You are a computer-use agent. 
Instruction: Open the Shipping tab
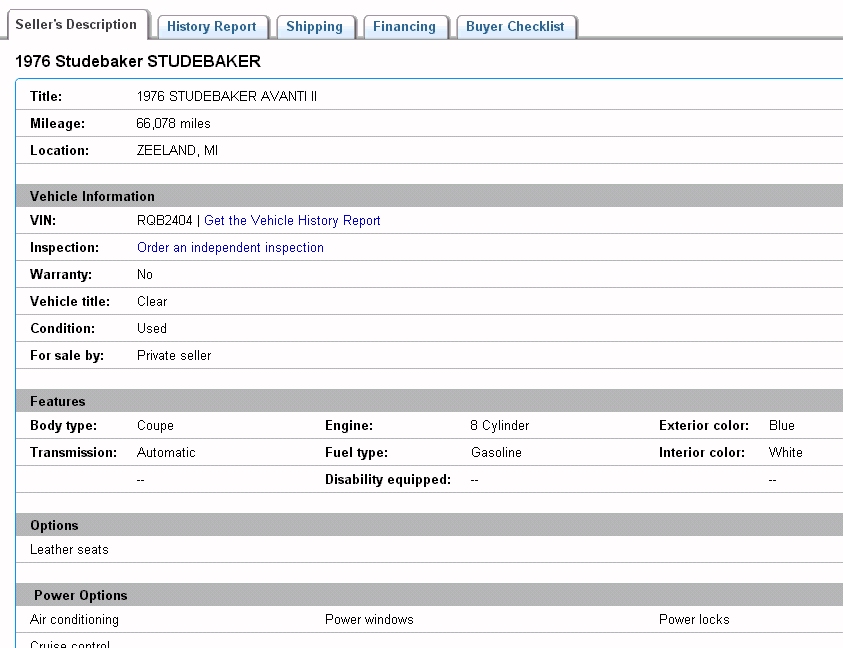point(314,27)
